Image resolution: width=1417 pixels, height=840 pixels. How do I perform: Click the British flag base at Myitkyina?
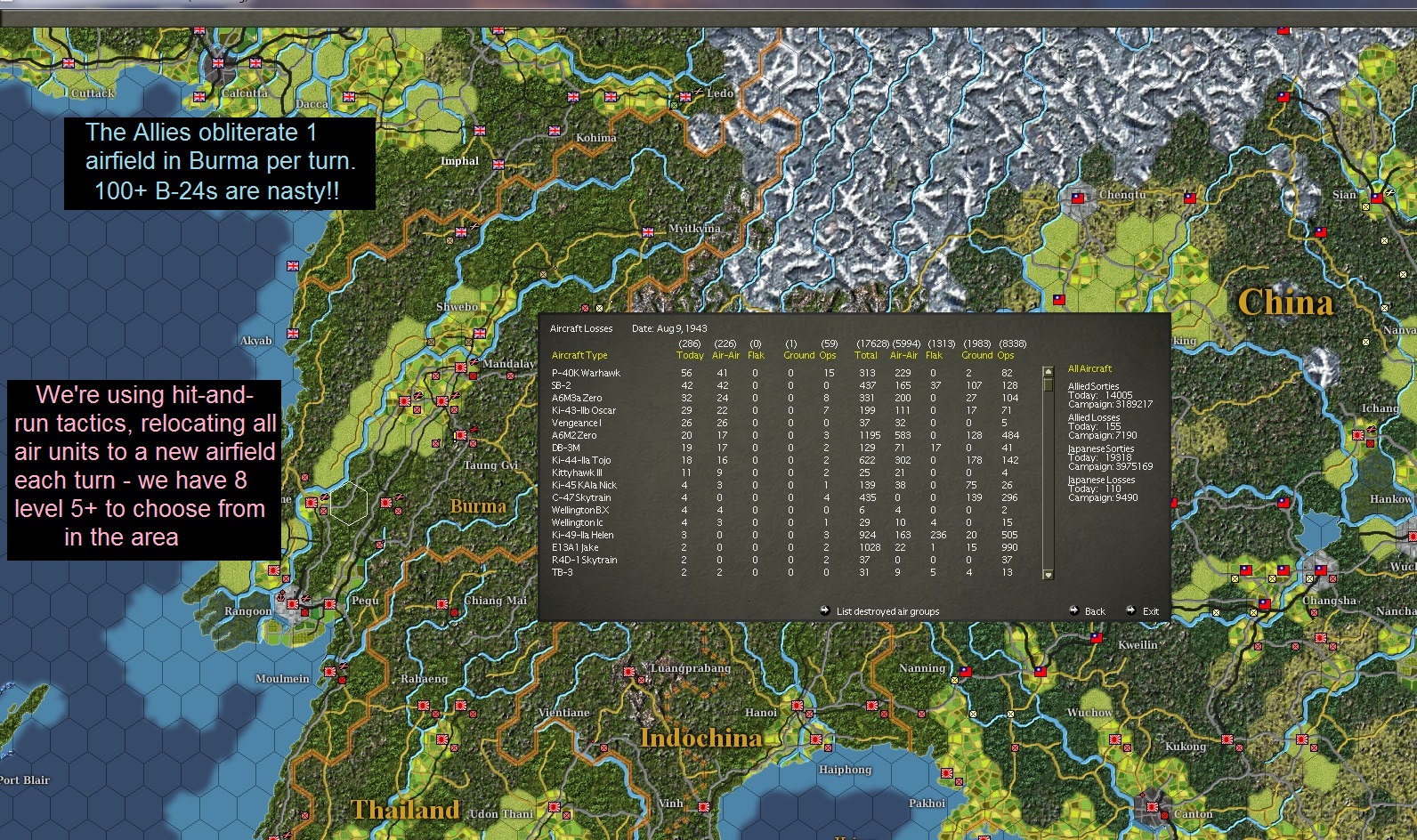(x=648, y=232)
